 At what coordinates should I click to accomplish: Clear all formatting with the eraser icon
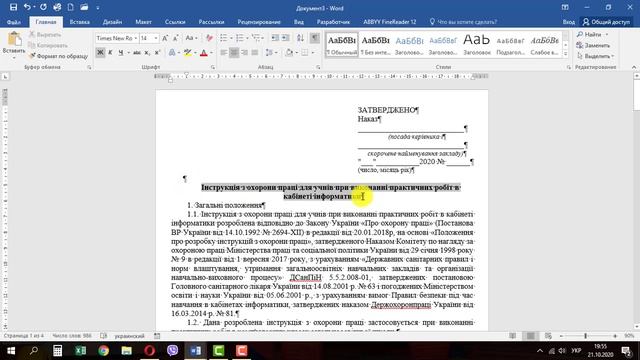point(209,38)
